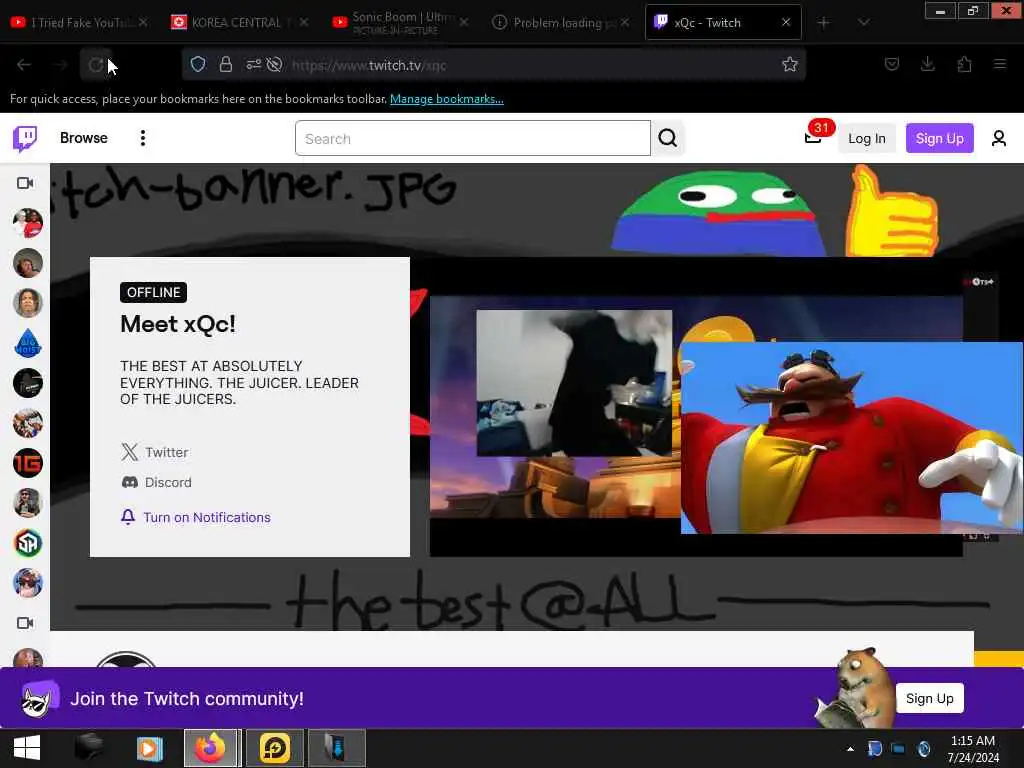Click the Twitch logo home icon

25,138
